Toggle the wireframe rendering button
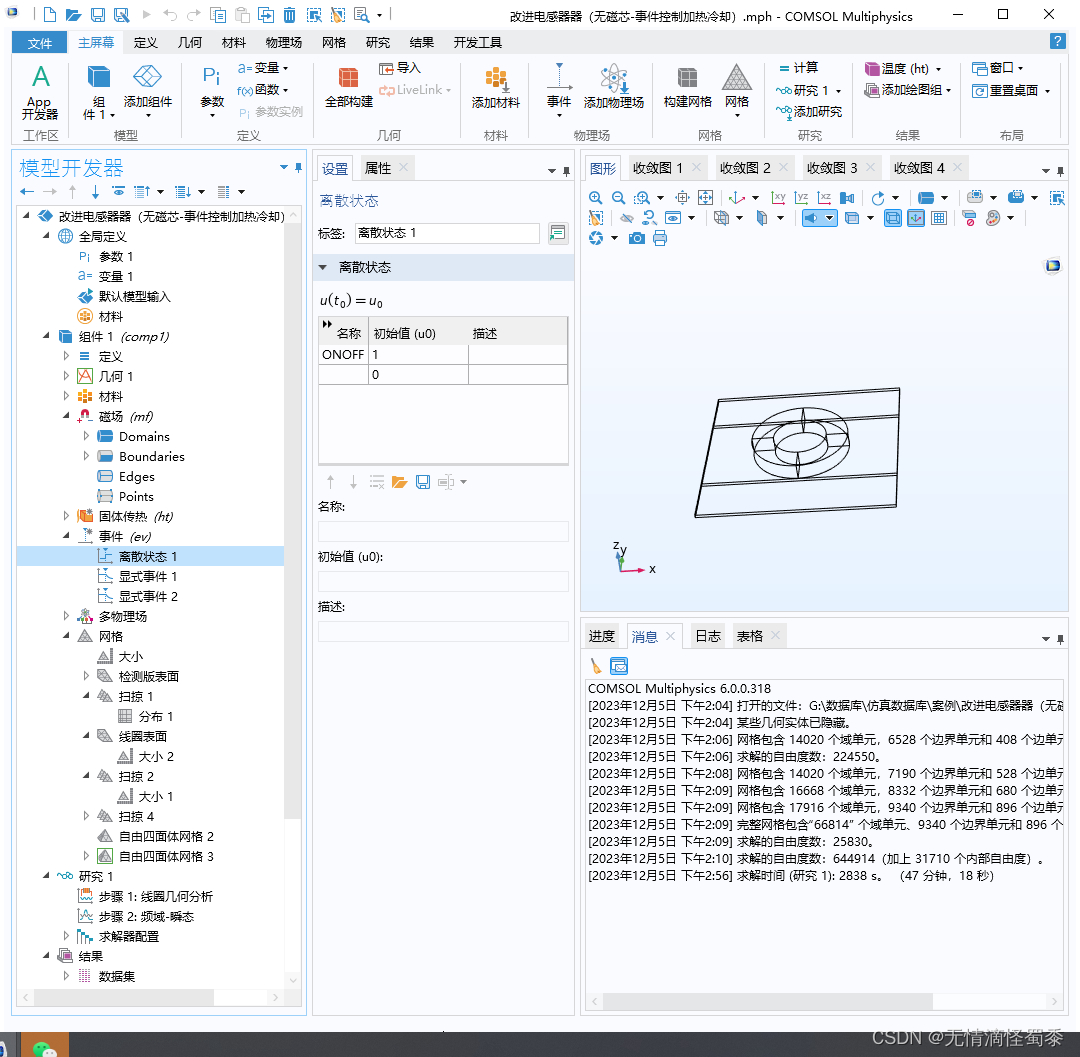This screenshot has width=1080, height=1057. click(x=893, y=218)
